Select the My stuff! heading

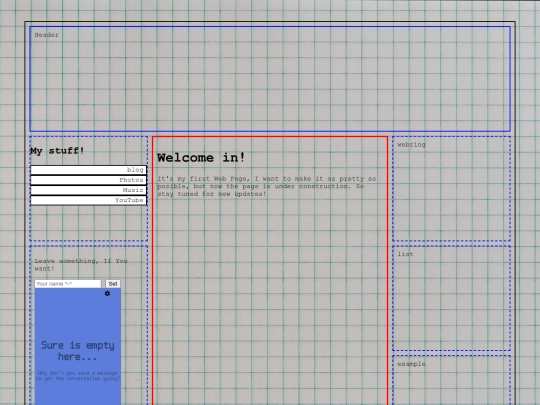pyautogui.click(x=57, y=150)
